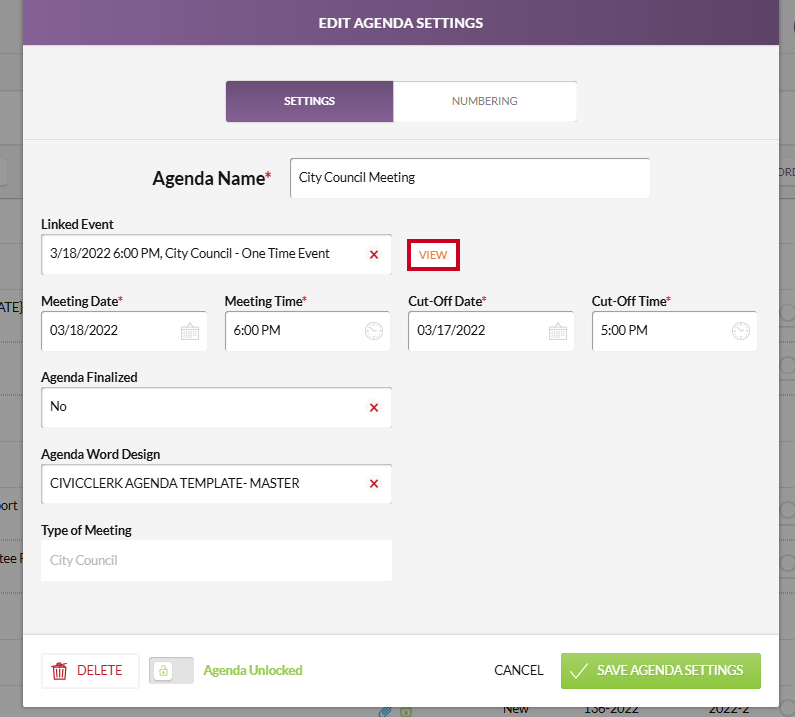Open the Cut-Off Time clock picker
This screenshot has width=795, height=717.
click(741, 331)
